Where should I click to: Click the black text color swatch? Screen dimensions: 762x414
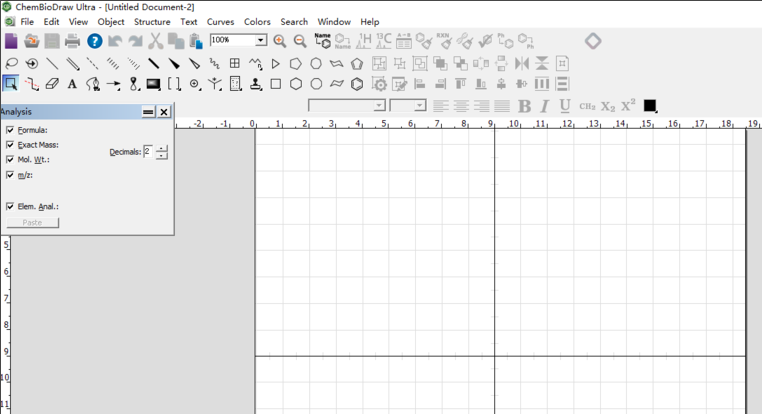coord(650,105)
